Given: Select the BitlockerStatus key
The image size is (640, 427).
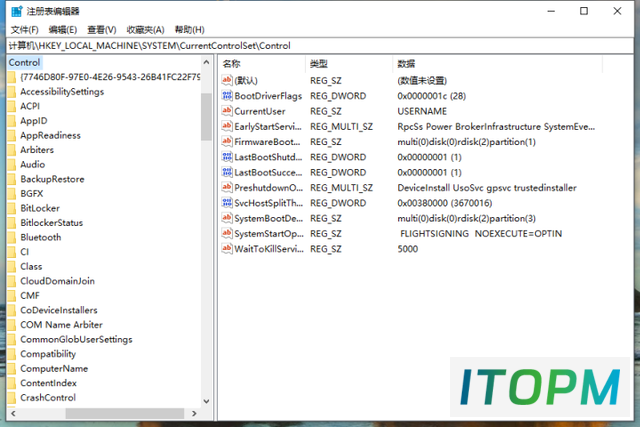Looking at the screenshot, I should [51, 223].
